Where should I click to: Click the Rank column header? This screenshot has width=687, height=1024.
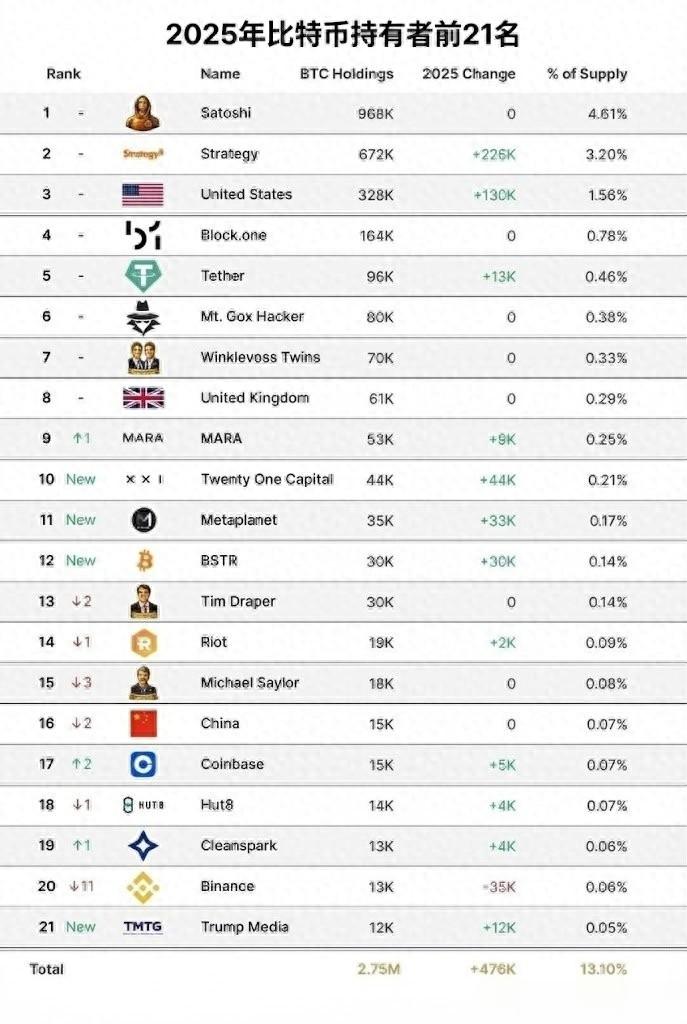63,74
